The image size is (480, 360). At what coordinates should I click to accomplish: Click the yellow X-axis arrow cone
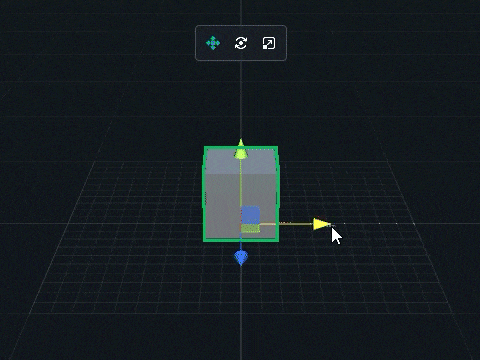[322, 224]
